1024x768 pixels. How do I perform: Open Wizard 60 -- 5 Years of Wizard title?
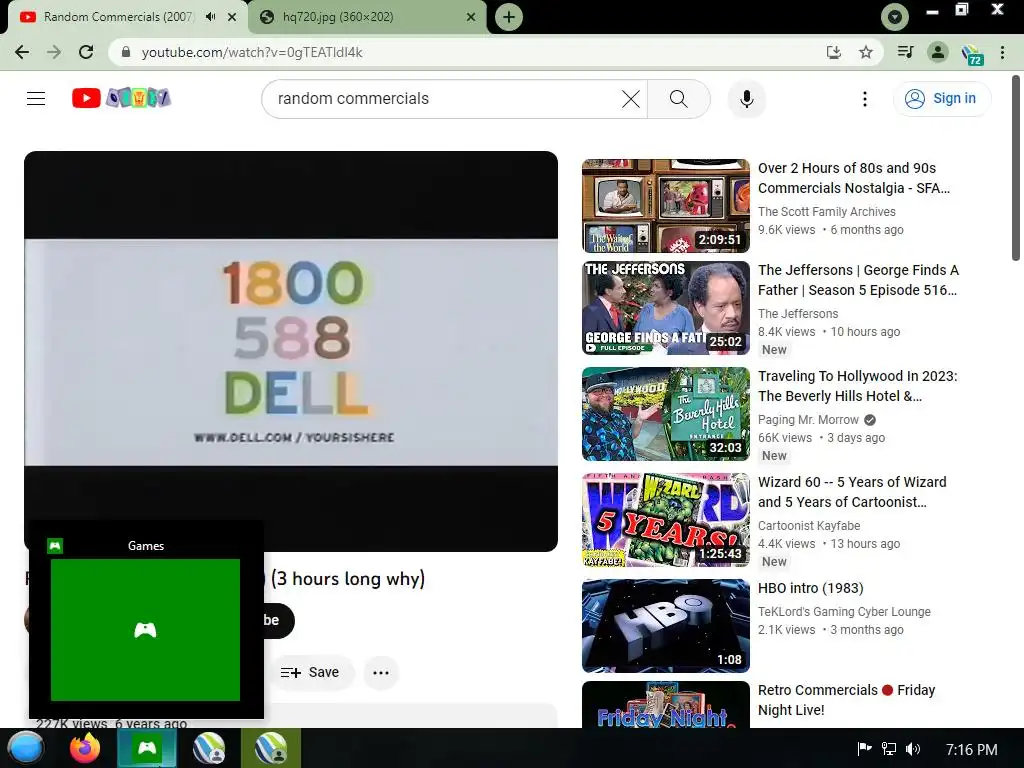point(852,491)
